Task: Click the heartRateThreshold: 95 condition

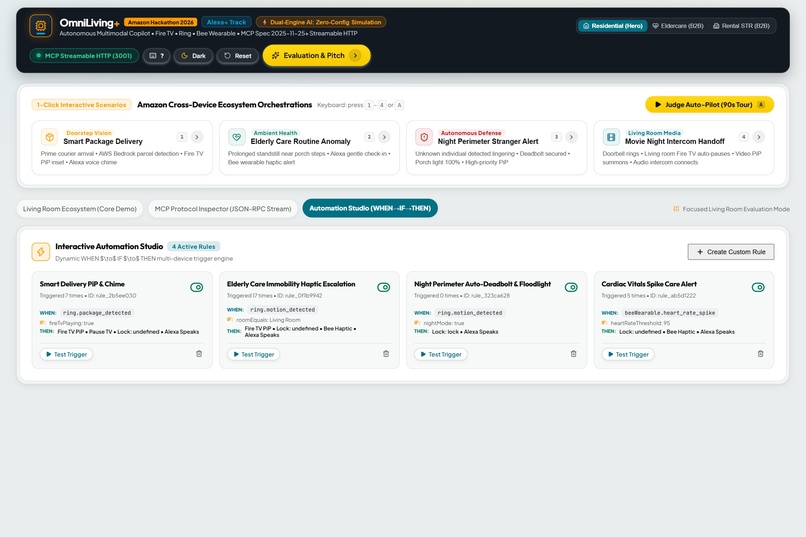Action: pos(640,323)
